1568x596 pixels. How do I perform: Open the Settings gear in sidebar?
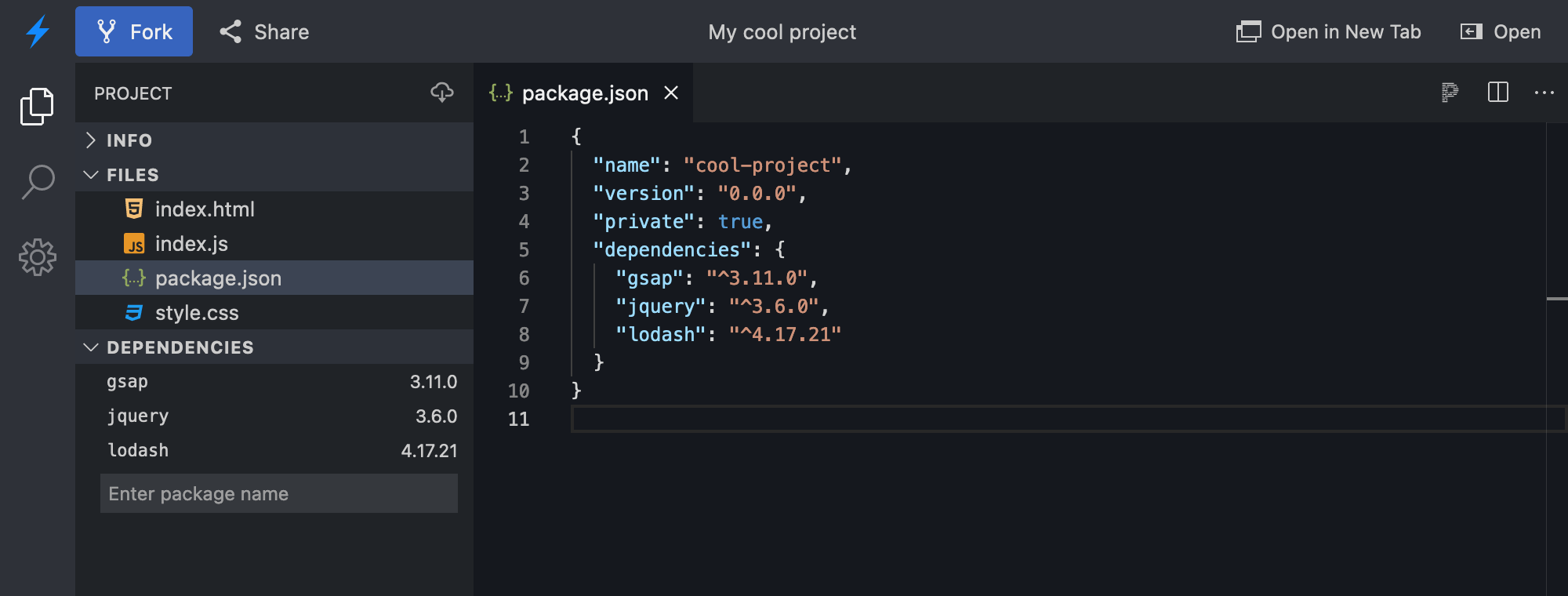click(x=38, y=257)
